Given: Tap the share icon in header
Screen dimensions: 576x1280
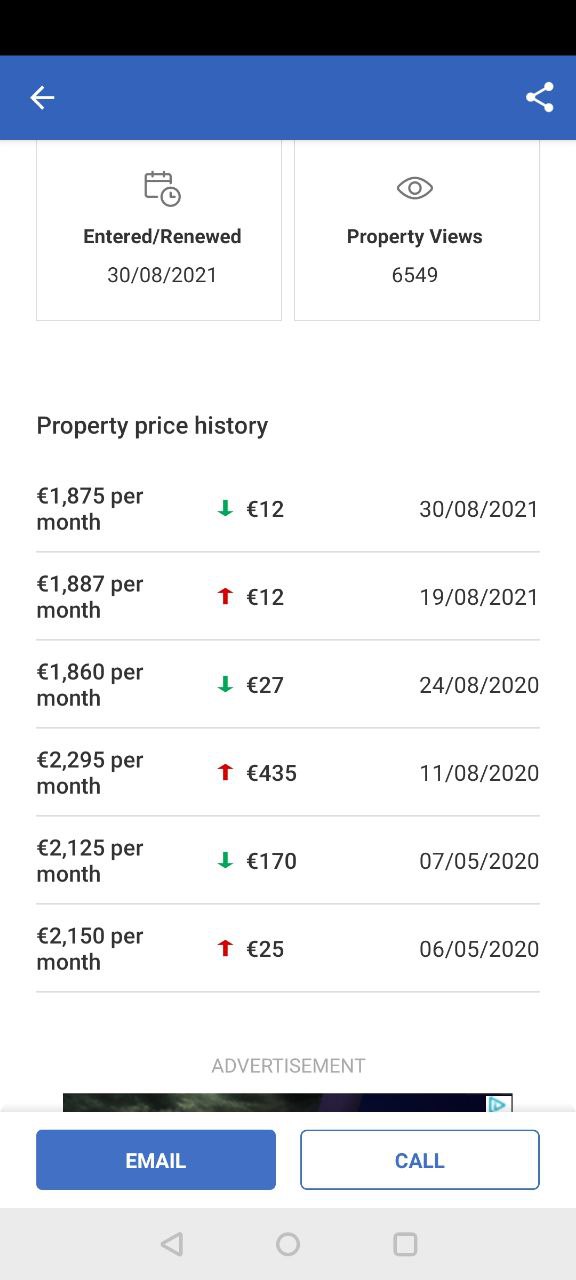Looking at the screenshot, I should click(x=540, y=97).
